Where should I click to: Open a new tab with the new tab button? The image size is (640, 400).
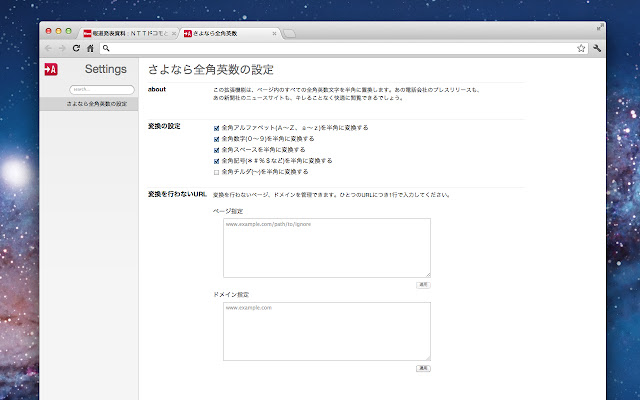click(289, 34)
